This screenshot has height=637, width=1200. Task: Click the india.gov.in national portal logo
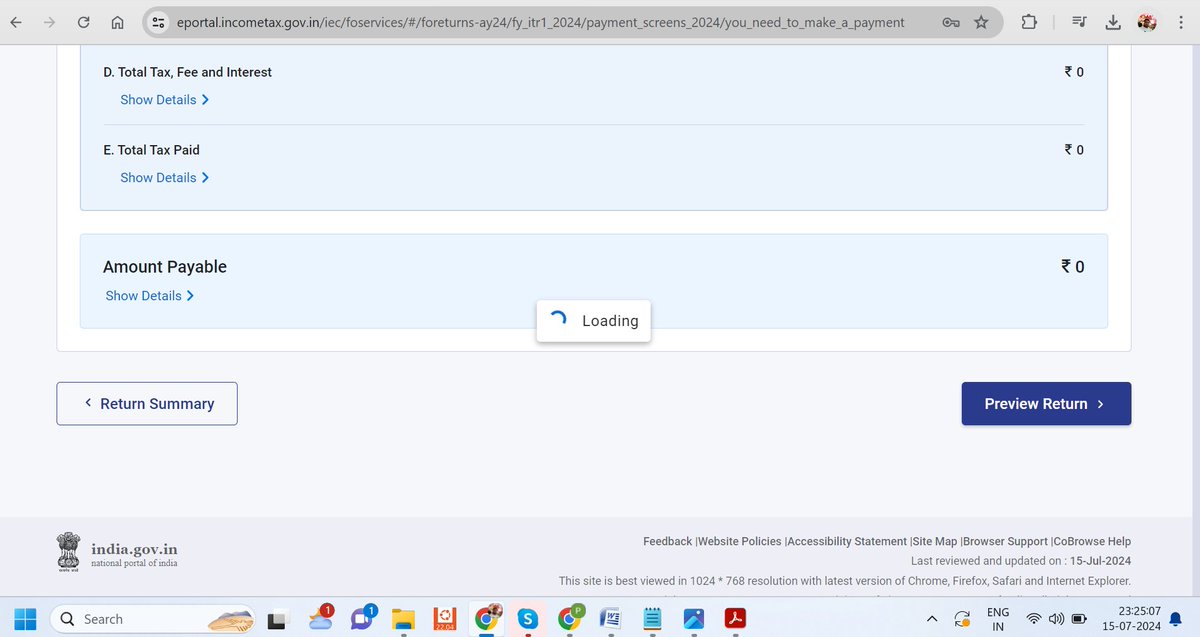[x=118, y=551]
